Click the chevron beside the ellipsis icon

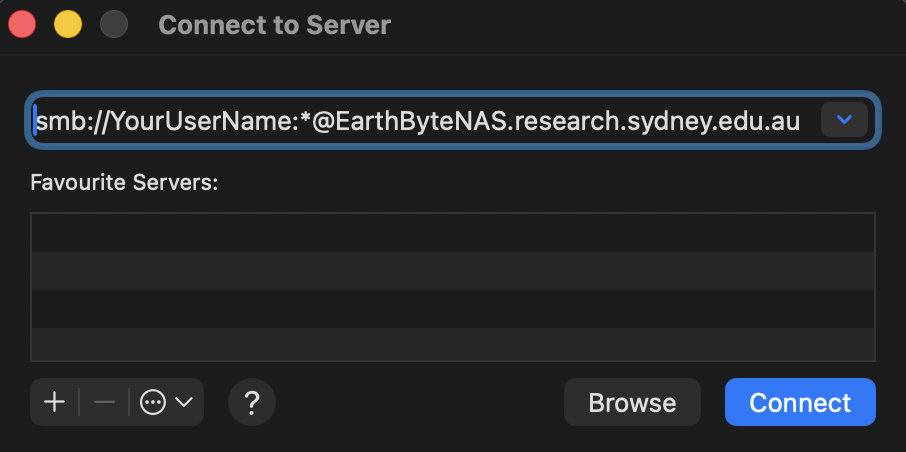[184, 402]
